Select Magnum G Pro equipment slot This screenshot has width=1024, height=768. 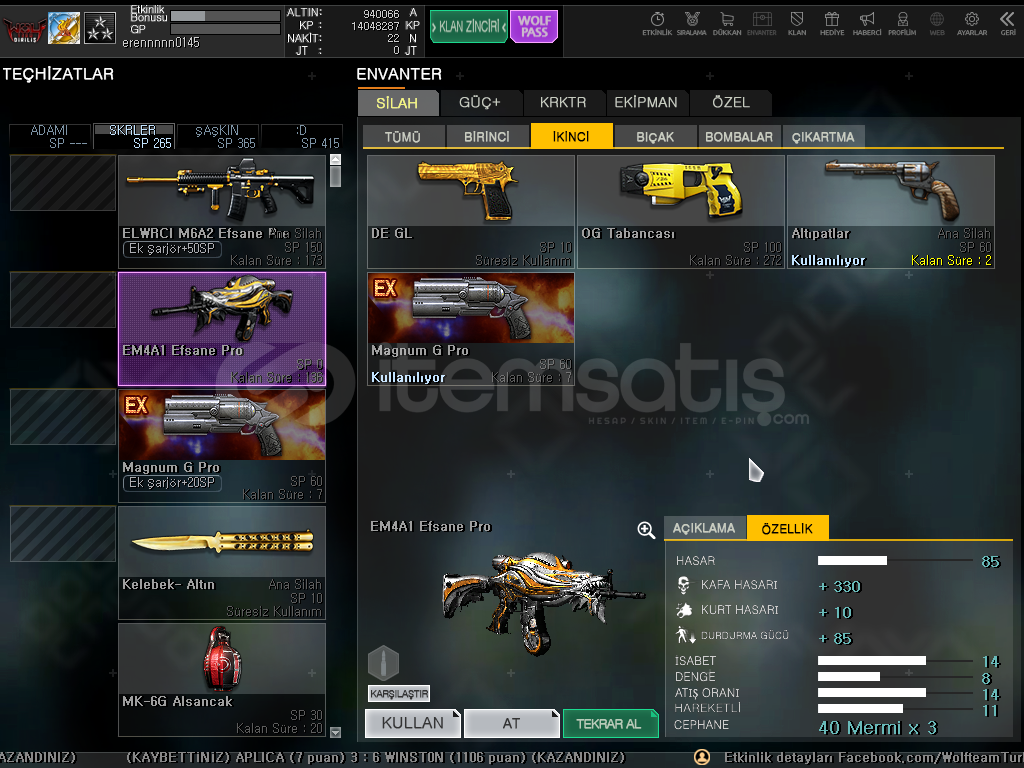point(222,446)
